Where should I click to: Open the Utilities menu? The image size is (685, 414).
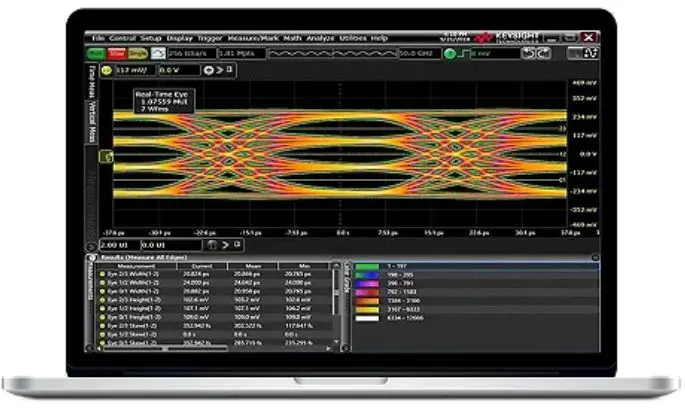click(353, 38)
